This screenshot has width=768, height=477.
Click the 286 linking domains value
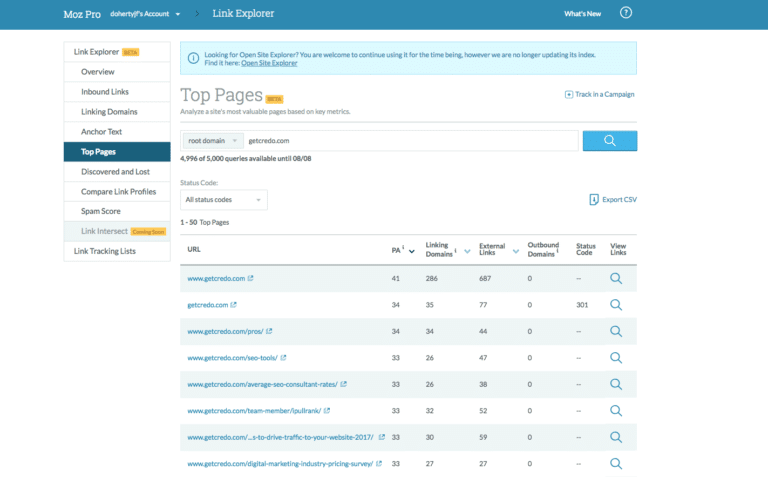click(432, 278)
